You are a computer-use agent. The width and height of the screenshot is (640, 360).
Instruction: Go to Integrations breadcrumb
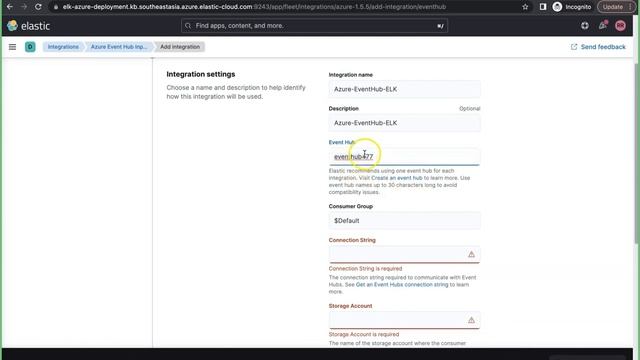[x=63, y=47]
